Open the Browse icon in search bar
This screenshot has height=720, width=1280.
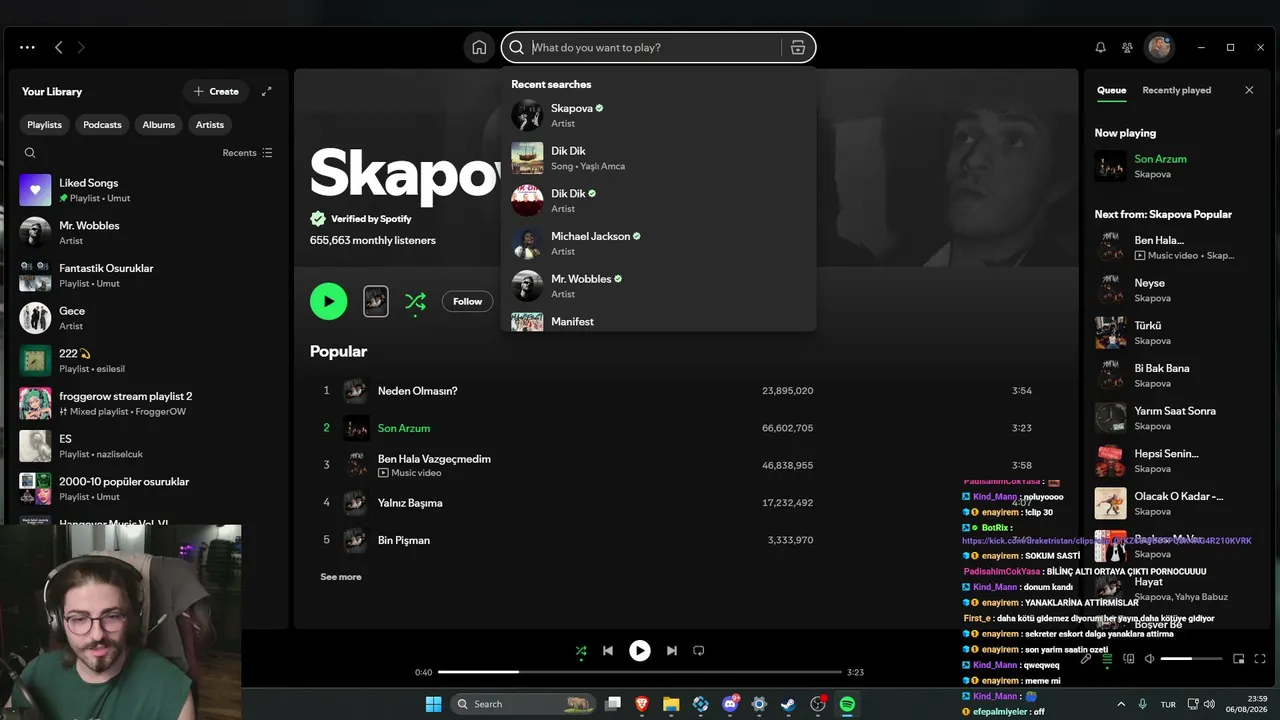(797, 47)
